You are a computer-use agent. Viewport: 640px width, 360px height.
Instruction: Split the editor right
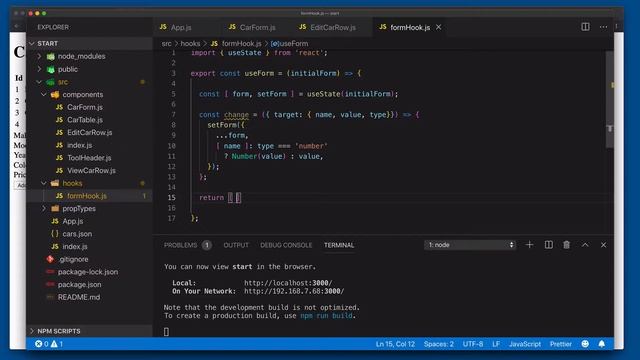tap(585, 27)
